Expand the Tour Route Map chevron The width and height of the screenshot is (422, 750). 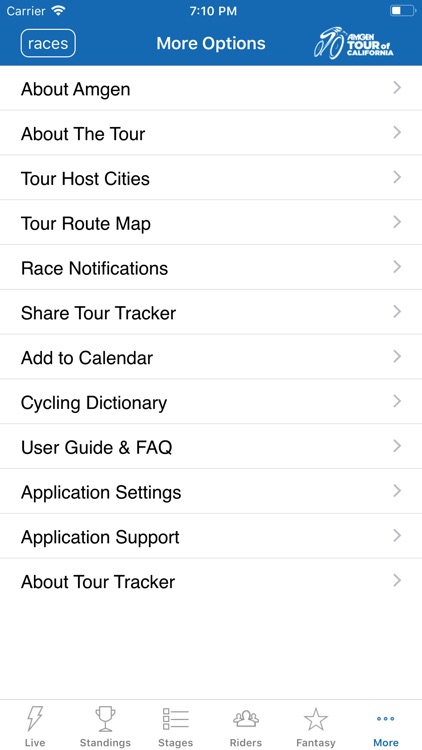pos(397,222)
